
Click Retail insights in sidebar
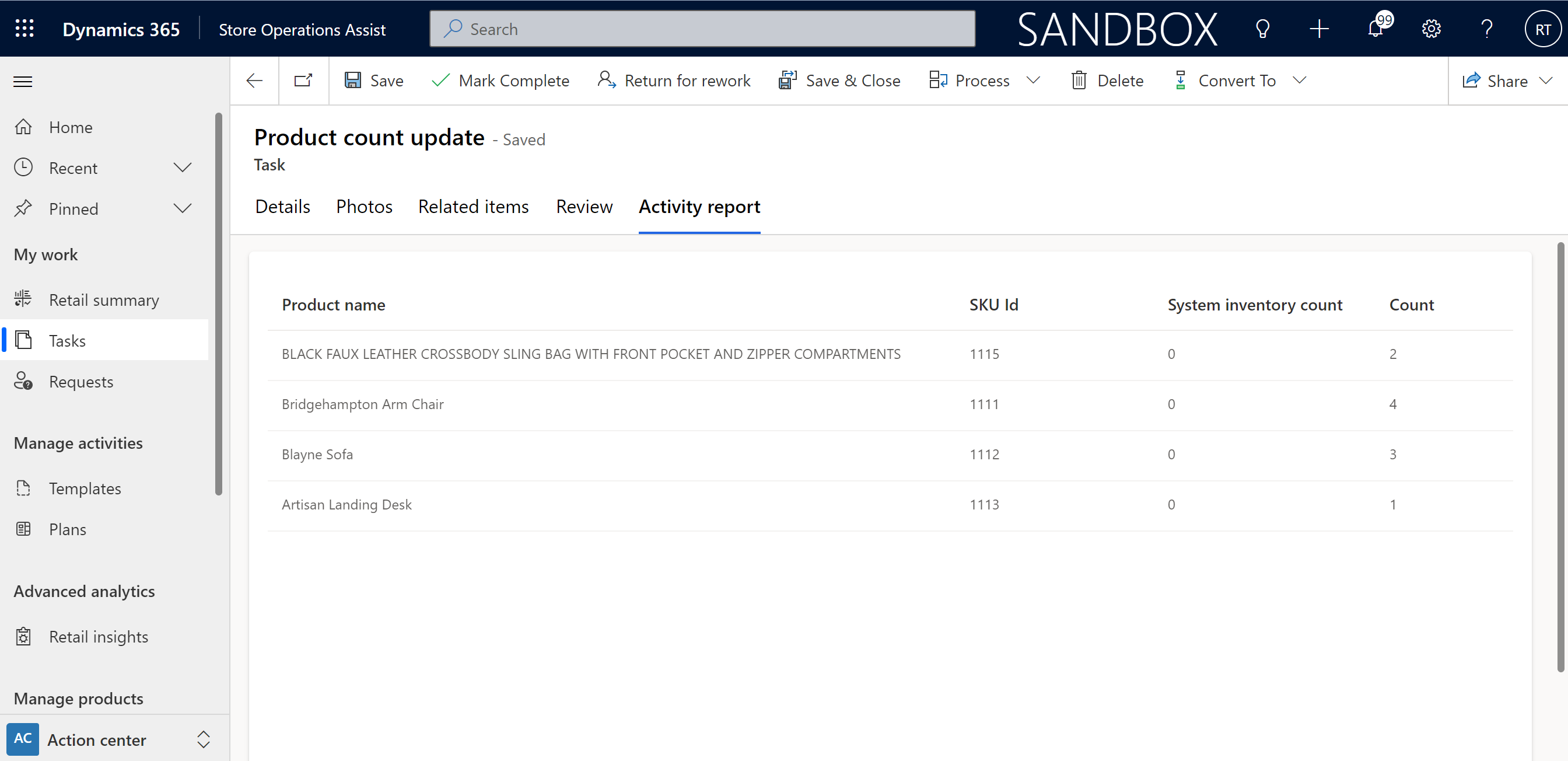tap(98, 636)
